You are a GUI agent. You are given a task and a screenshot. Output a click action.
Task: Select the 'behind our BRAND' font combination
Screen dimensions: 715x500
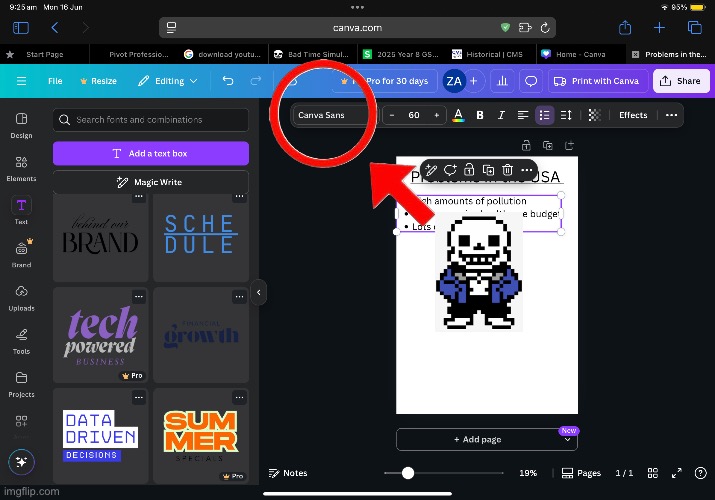point(101,238)
